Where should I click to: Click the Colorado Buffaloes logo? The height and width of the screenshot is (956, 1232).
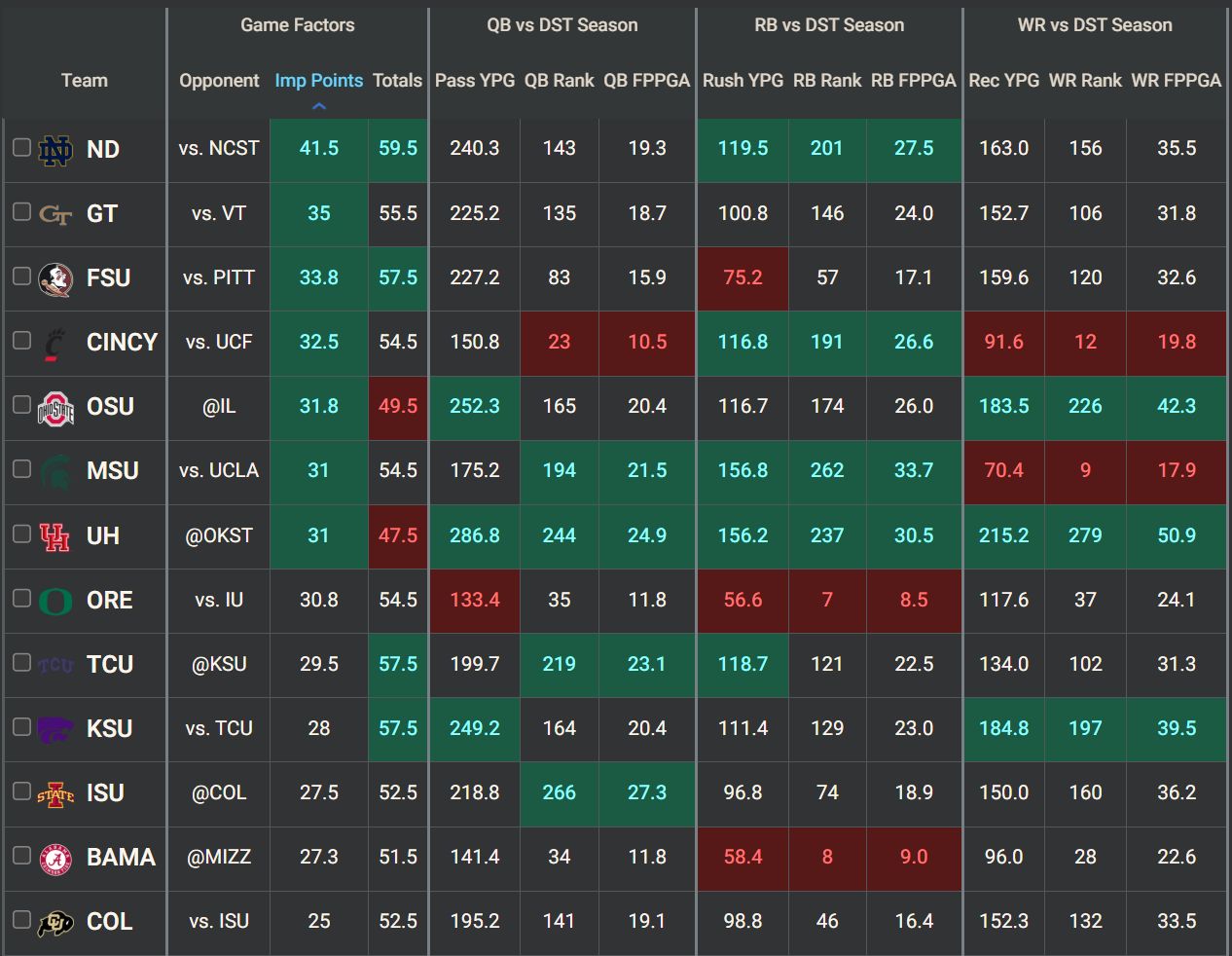pos(55,922)
